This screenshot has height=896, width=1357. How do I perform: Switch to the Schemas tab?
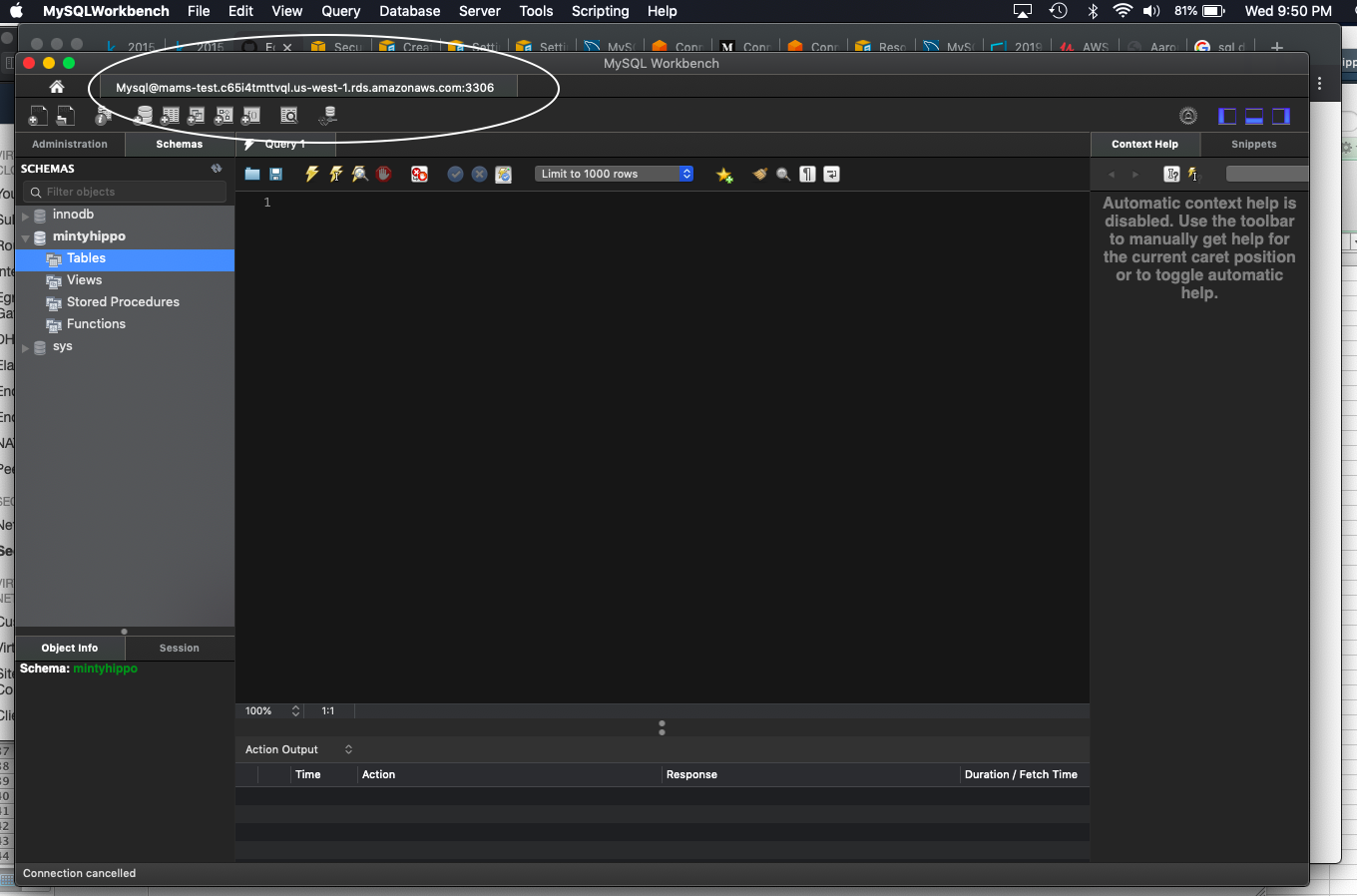click(x=180, y=144)
